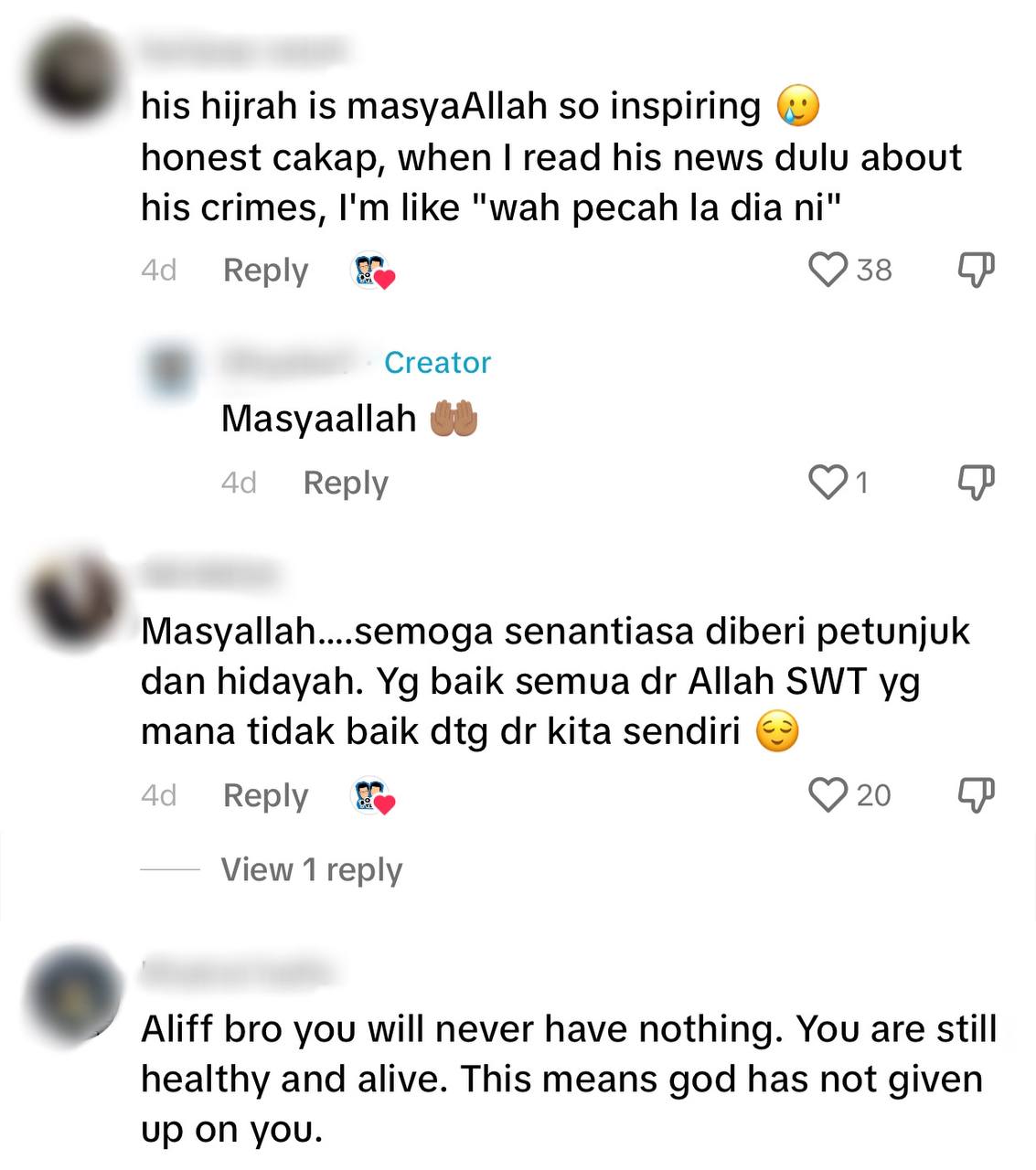Open the blurred username above 'his hijrah' comment
This screenshot has height=1170, width=1036.
click(x=242, y=50)
